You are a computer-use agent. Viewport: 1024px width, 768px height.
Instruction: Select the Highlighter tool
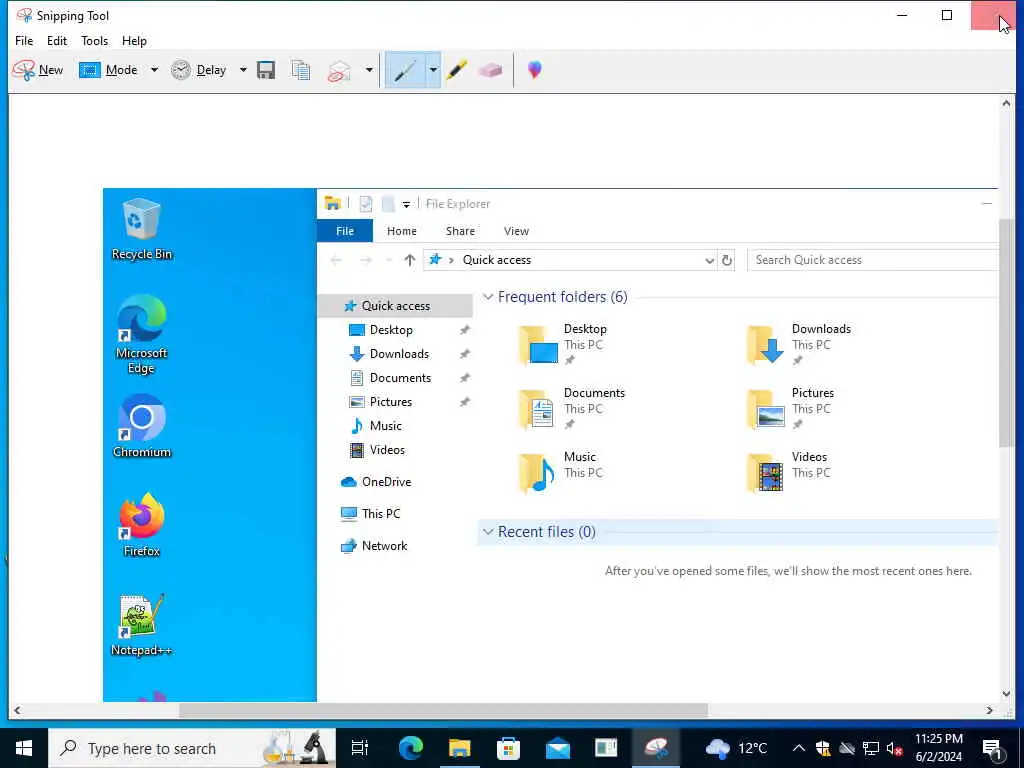click(456, 70)
